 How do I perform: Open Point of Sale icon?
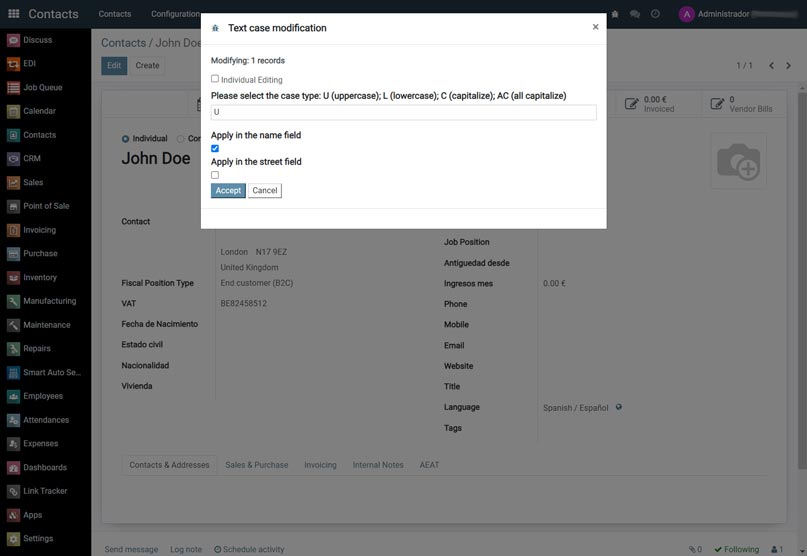click(x=13, y=206)
